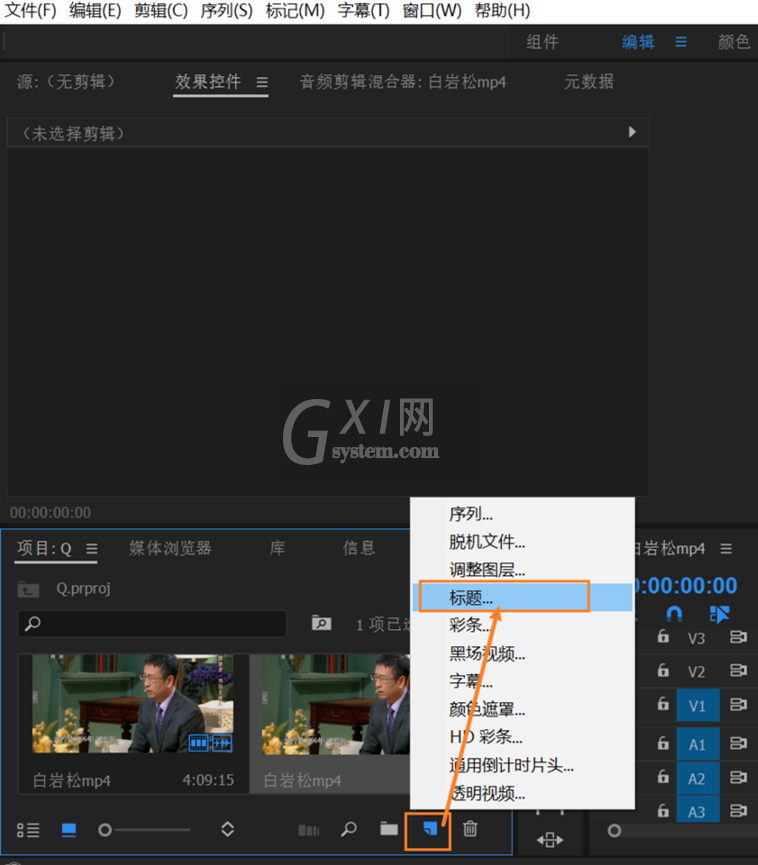Screen dimensions: 758x865
Task: Click the V2 track target label
Action: tap(697, 671)
